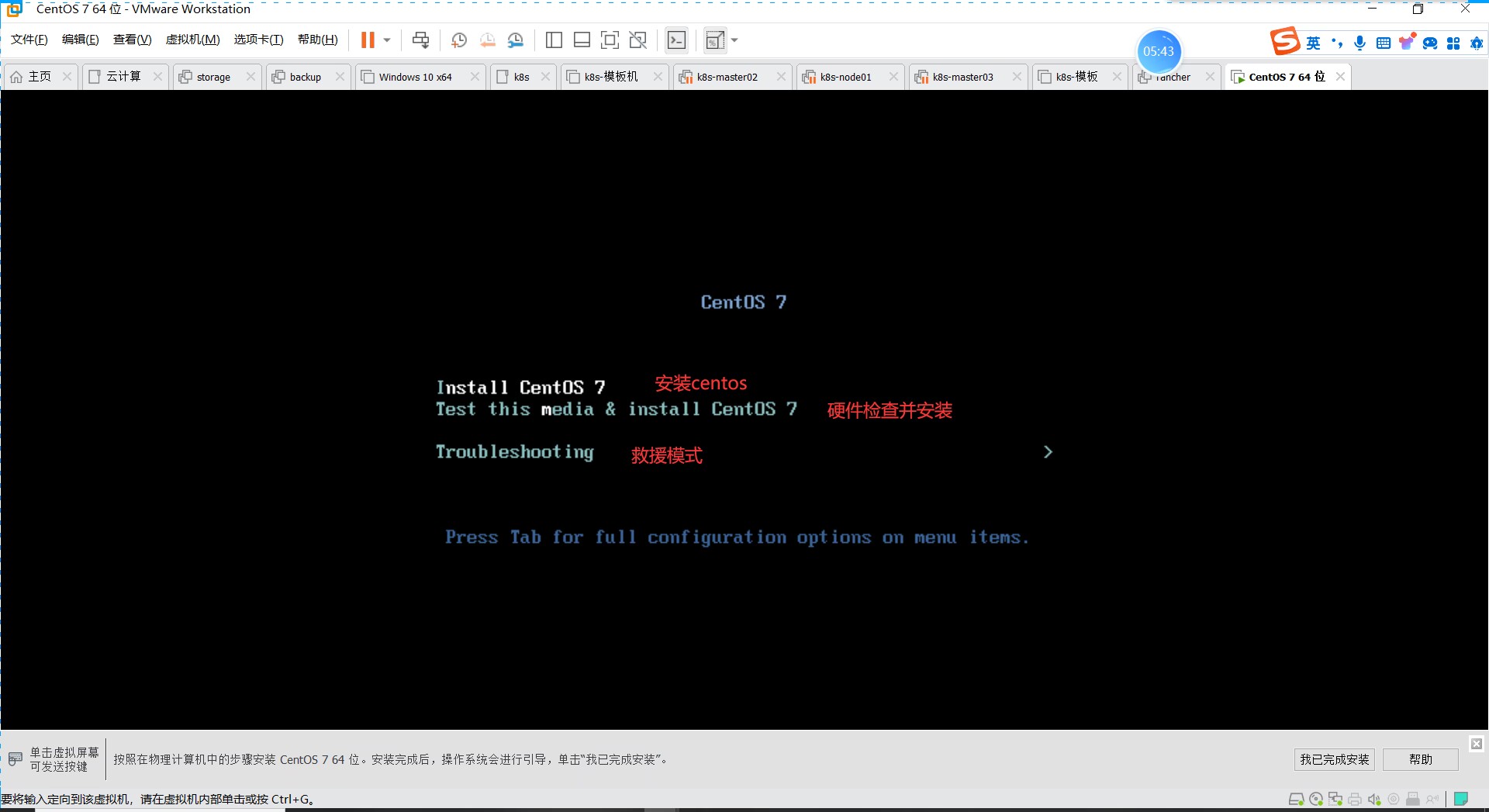Toggle Sogou 英 language mode
This screenshot has height=812, width=1489.
(x=1313, y=43)
